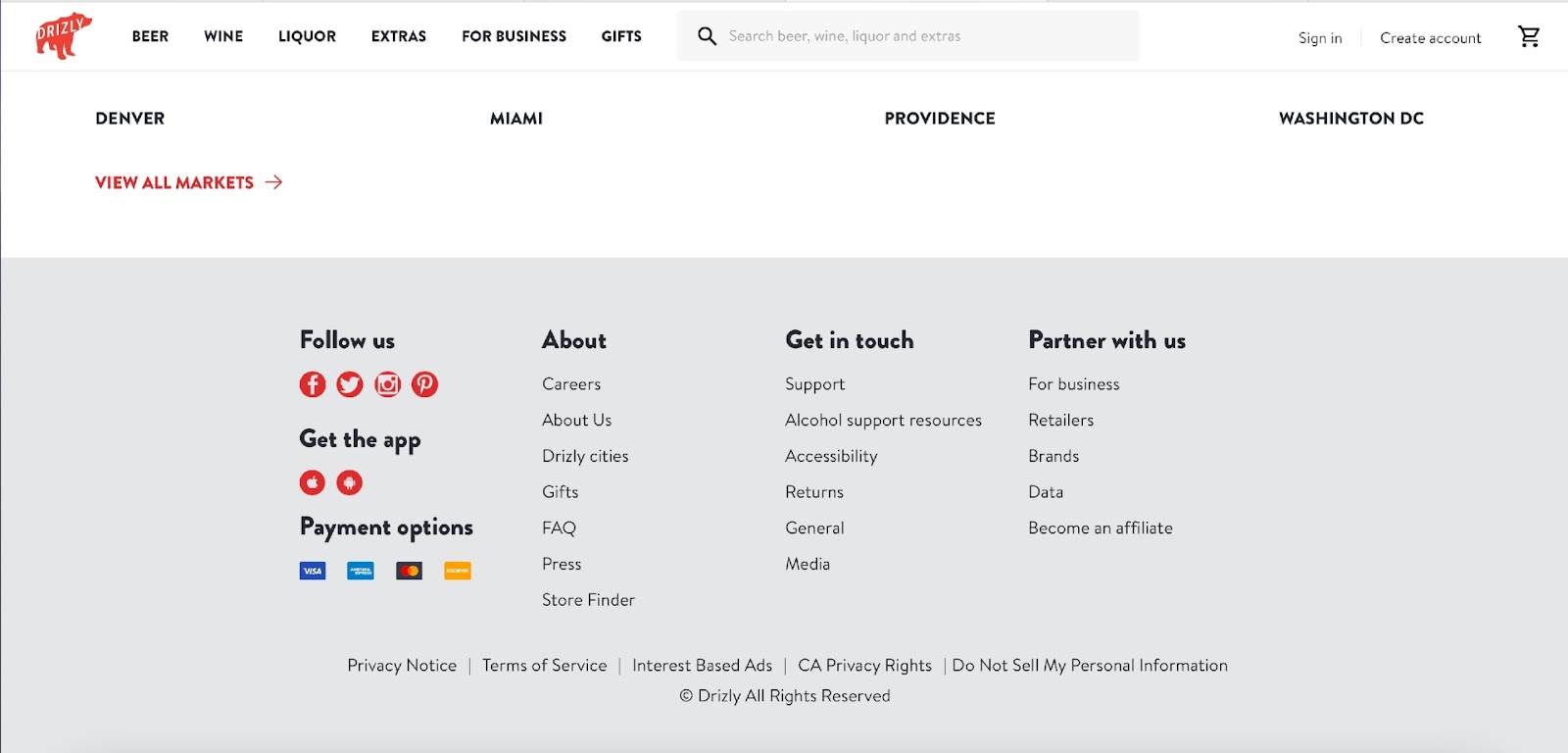Select the Denver market
Image resolution: width=1568 pixels, height=753 pixels.
click(130, 119)
